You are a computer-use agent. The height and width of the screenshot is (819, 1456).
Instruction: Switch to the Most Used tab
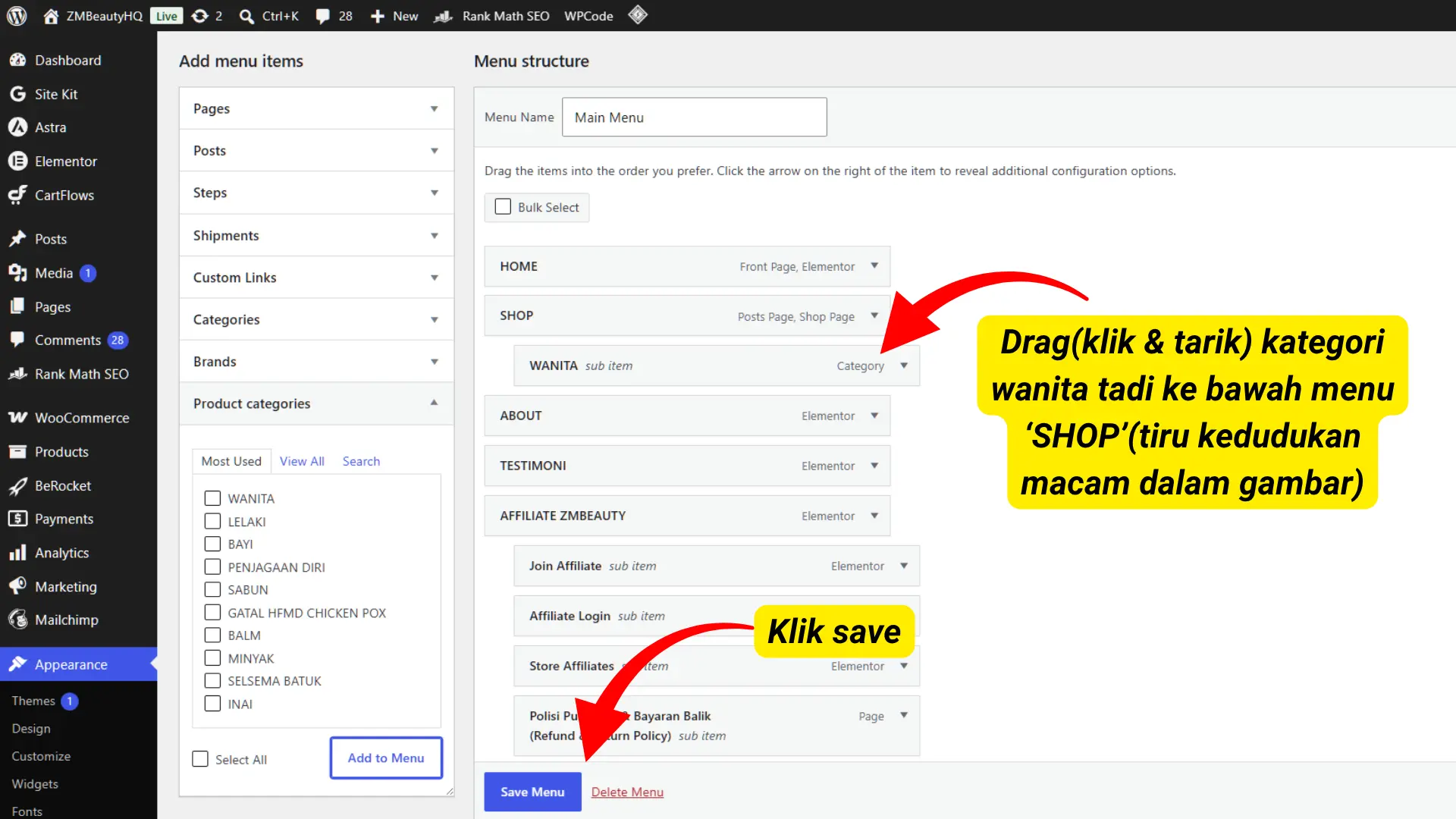[231, 461]
